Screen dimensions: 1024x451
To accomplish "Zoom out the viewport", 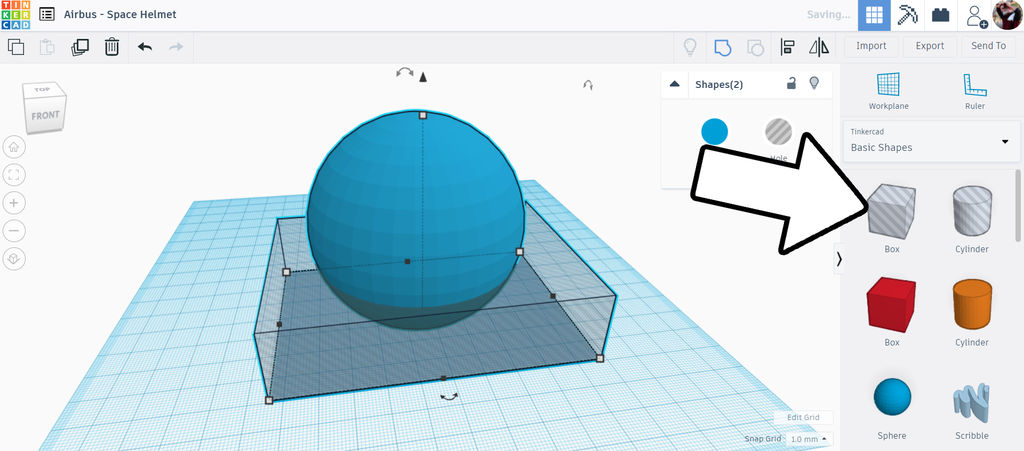I will click(14, 231).
